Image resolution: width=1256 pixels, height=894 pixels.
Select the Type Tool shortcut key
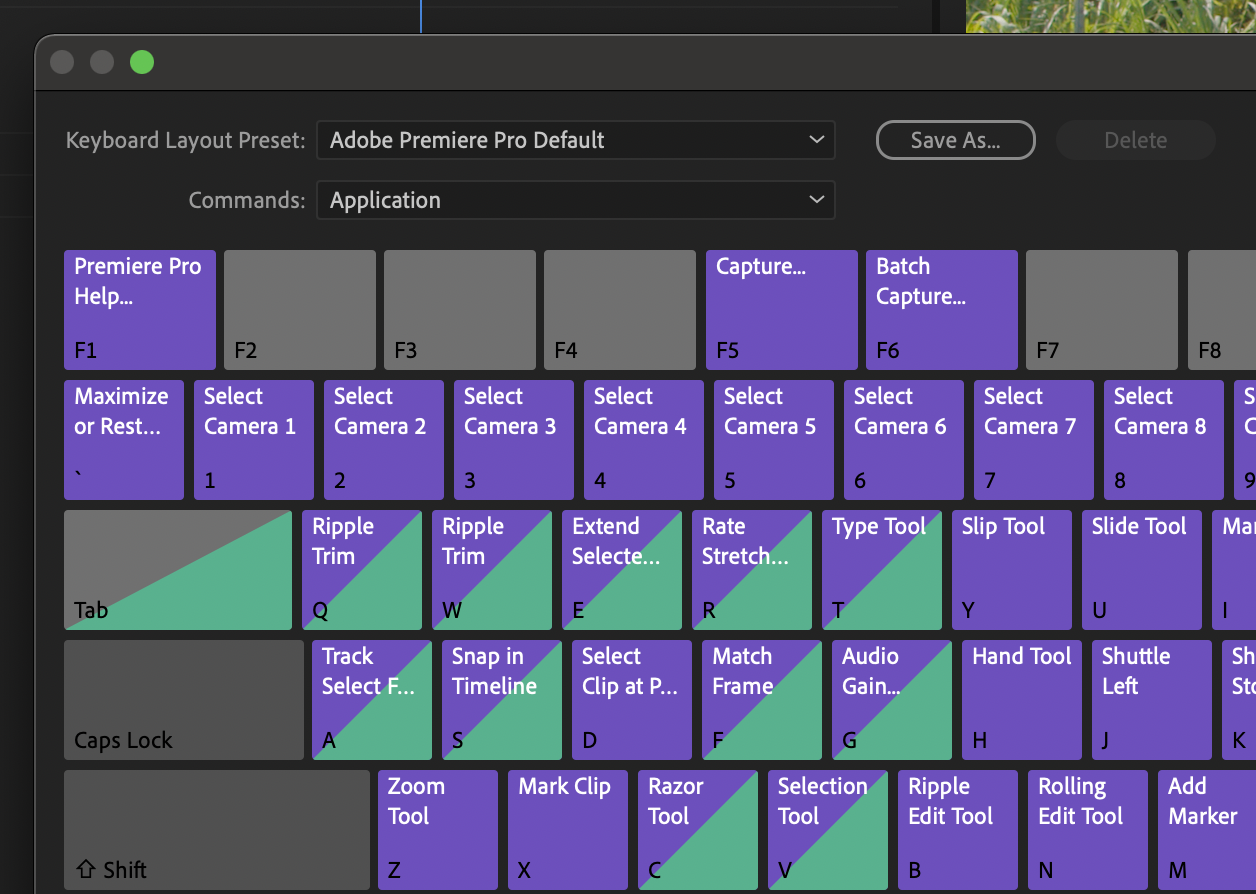point(881,570)
